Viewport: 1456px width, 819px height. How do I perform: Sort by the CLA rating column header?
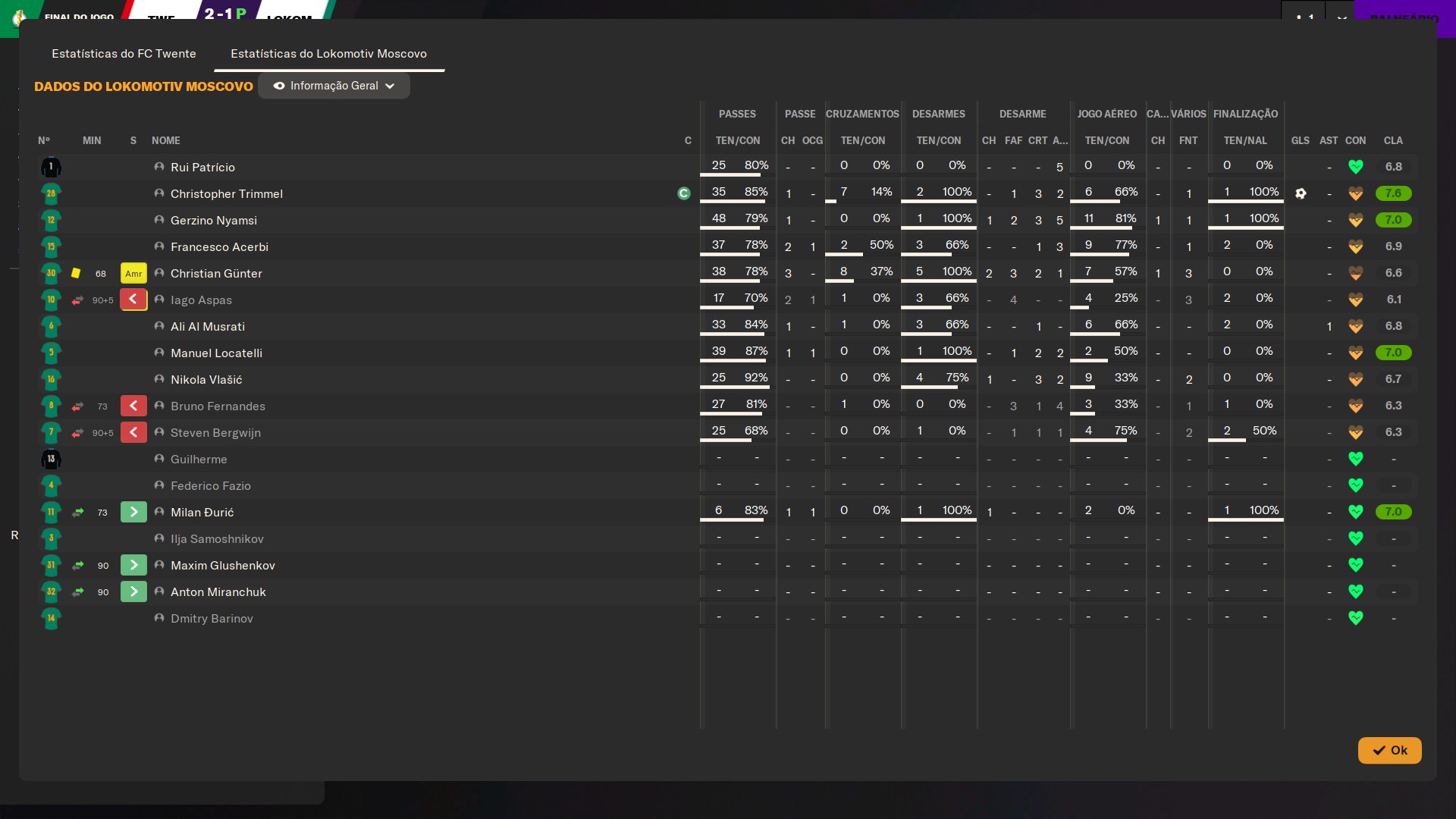[1393, 140]
